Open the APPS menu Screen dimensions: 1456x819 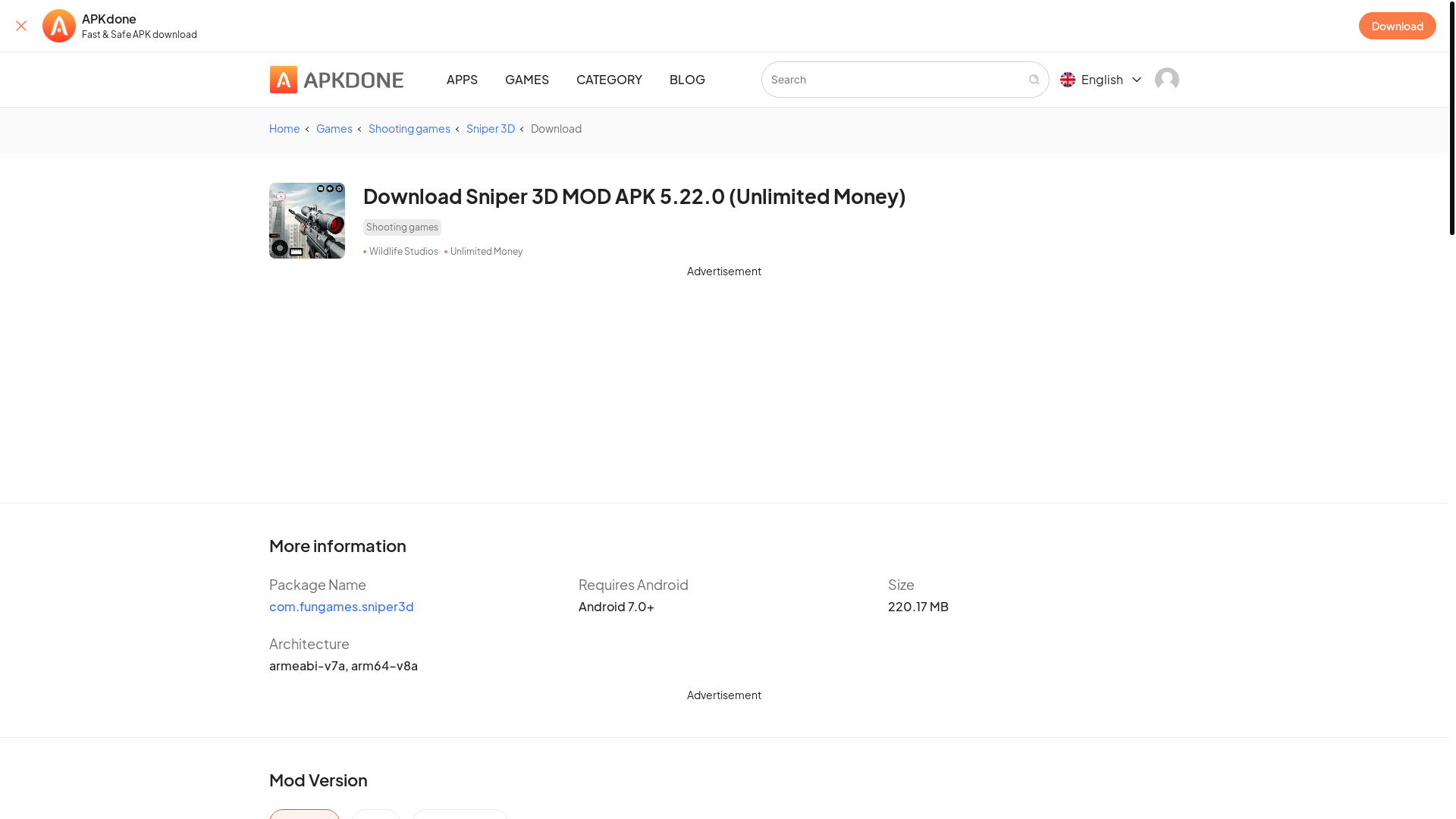pos(462,80)
